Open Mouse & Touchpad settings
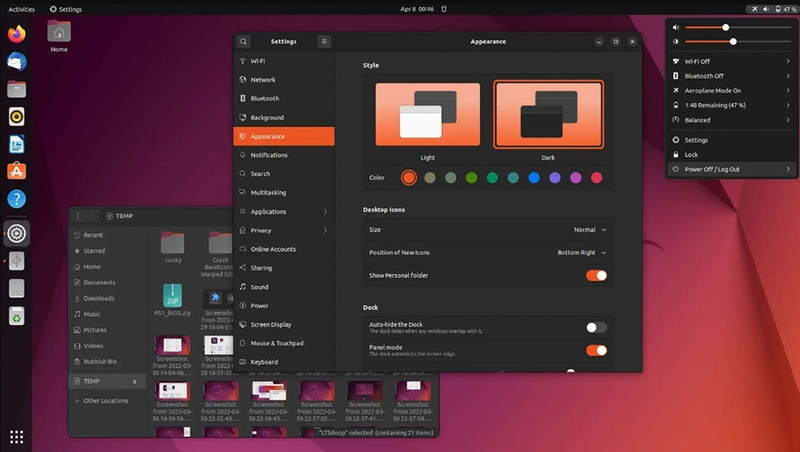 [x=284, y=343]
